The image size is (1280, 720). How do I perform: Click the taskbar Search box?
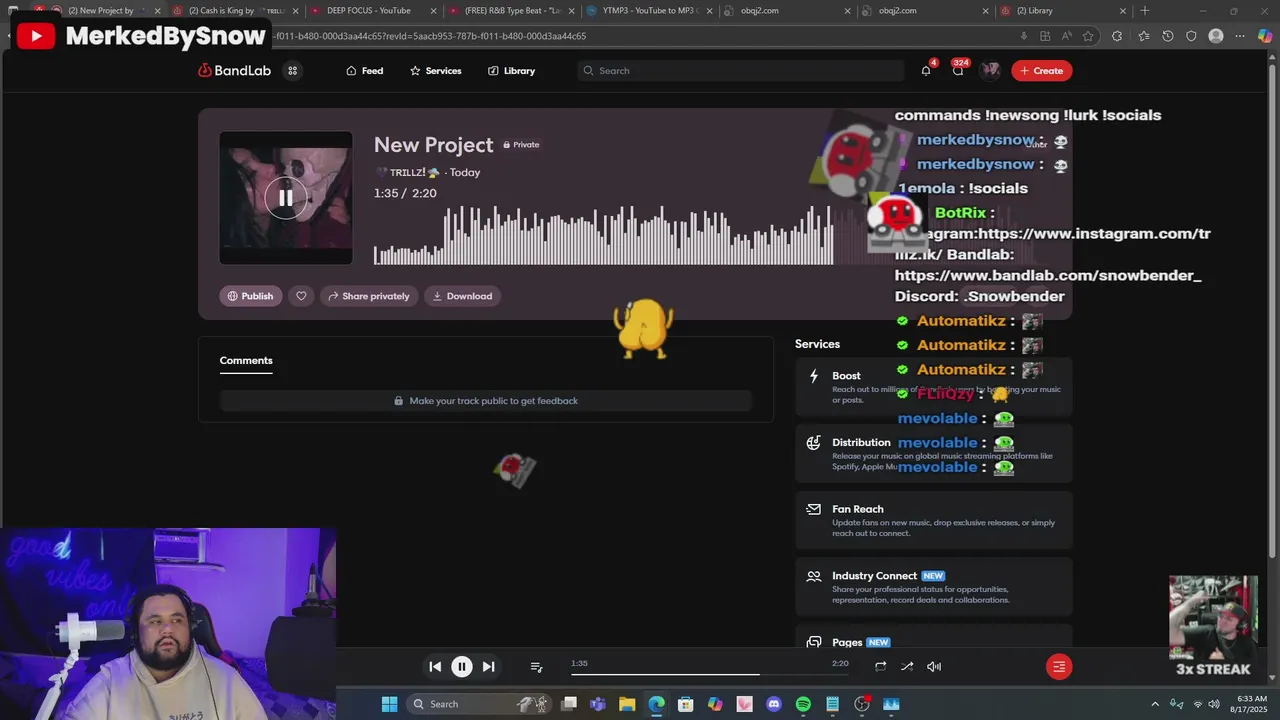pyautogui.click(x=480, y=704)
